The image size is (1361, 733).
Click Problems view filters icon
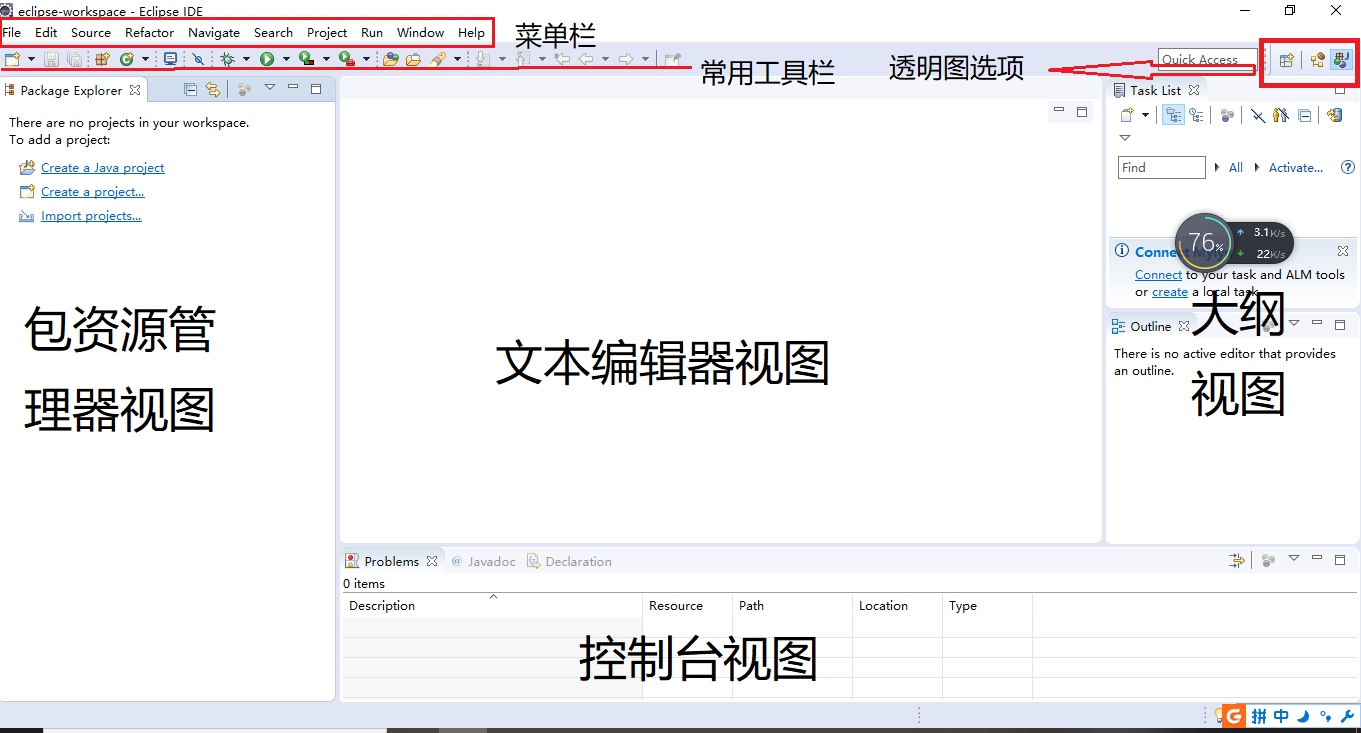coord(1237,560)
